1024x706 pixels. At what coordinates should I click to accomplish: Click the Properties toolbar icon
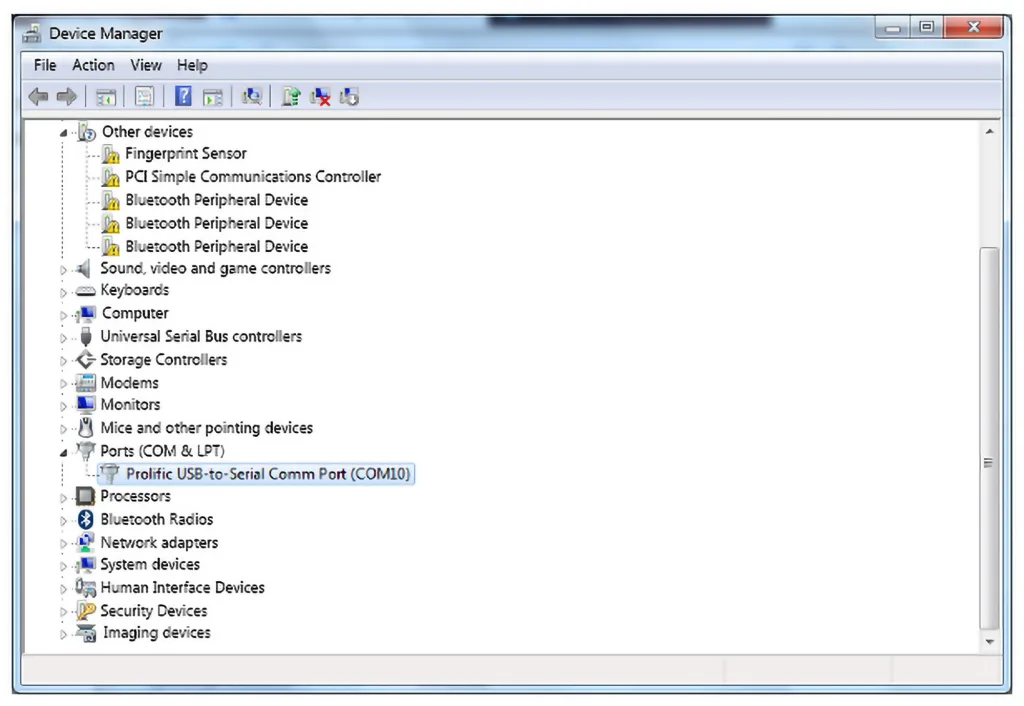pyautogui.click(x=145, y=97)
